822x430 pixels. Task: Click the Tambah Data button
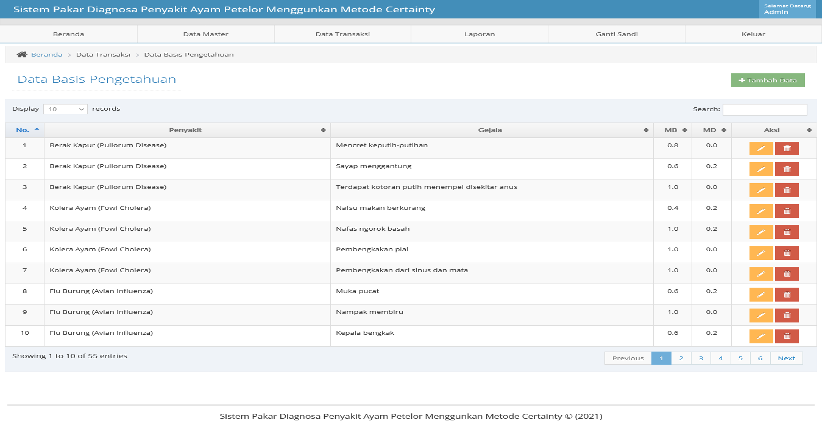pyautogui.click(x=767, y=80)
